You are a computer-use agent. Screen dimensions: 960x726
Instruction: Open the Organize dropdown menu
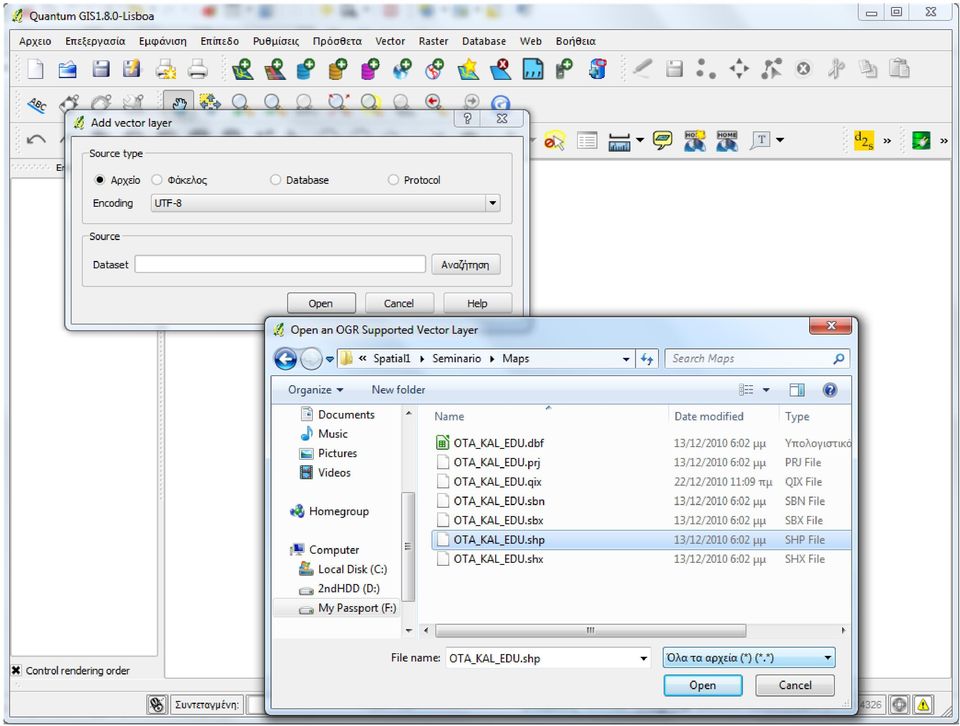click(x=315, y=390)
